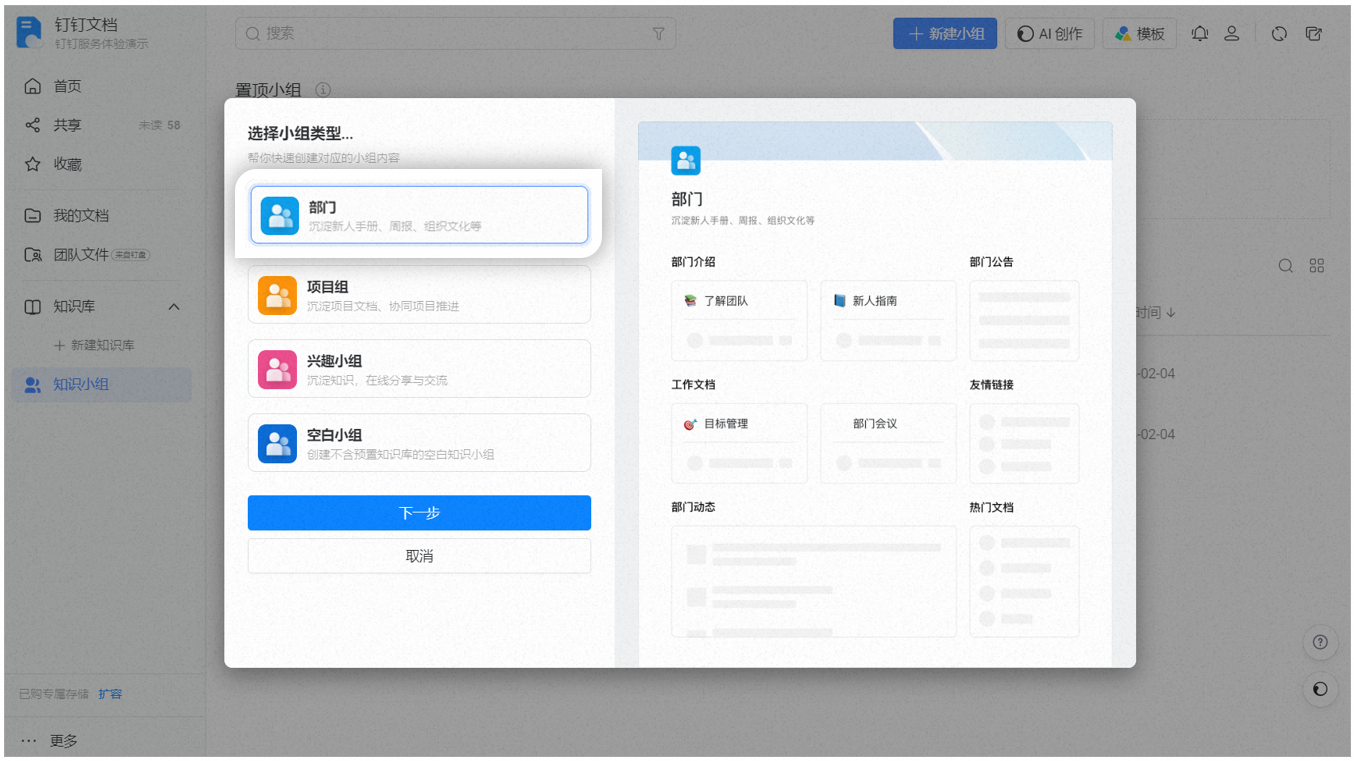1354x761 pixels.
Task: Click the 扩容 storage link
Action: click(110, 694)
